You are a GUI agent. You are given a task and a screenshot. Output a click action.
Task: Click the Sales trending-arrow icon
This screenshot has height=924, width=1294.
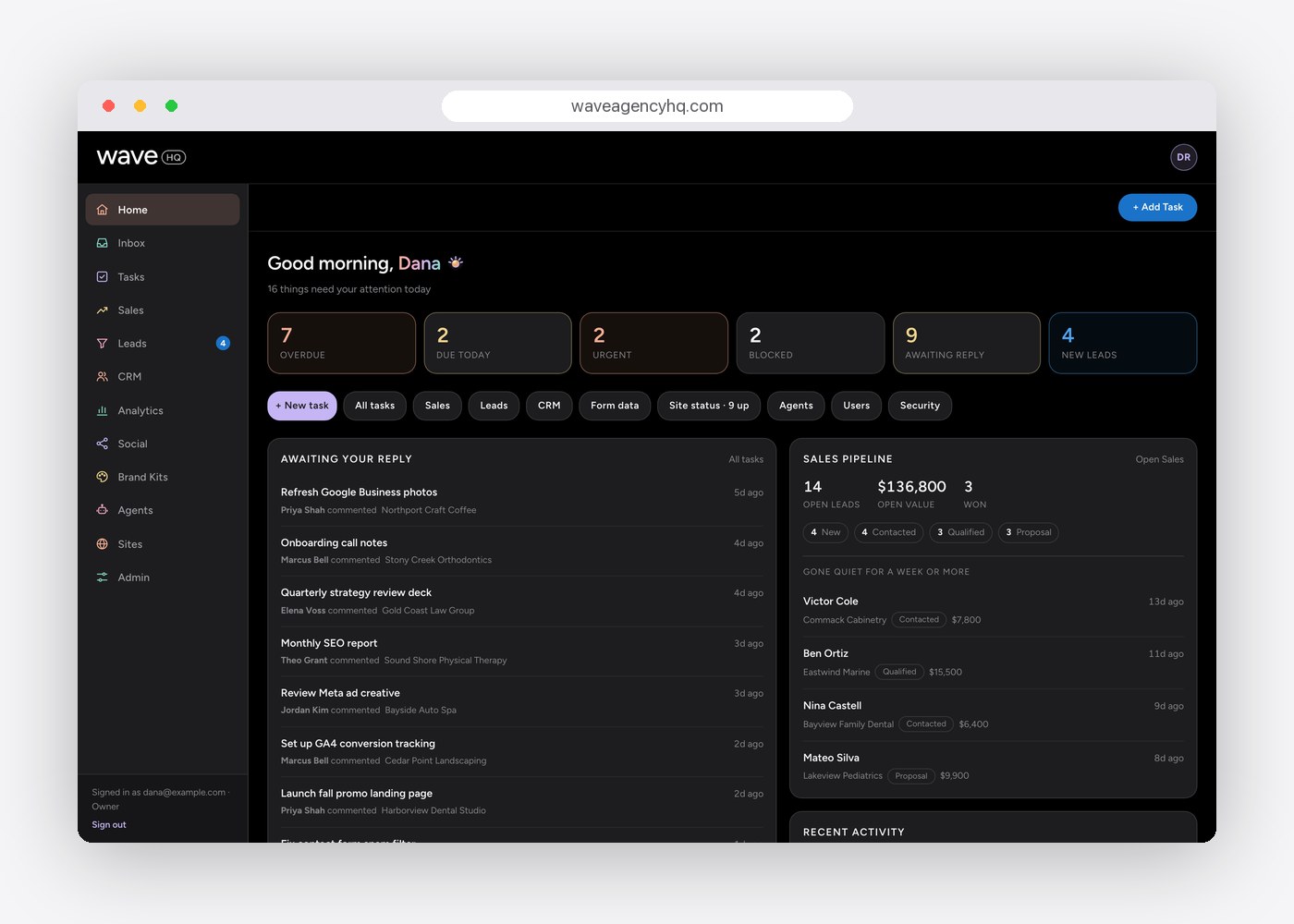click(x=103, y=310)
